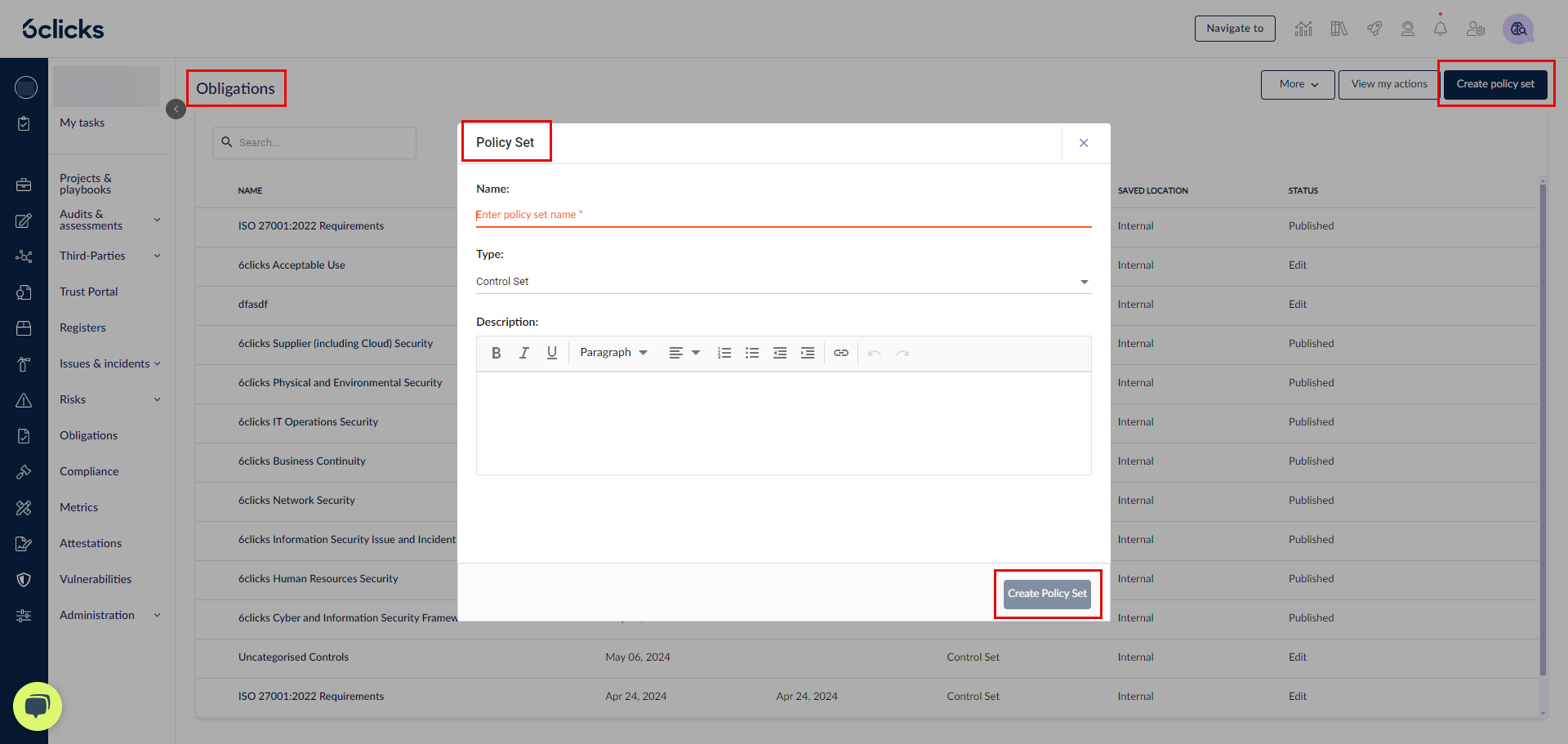Click the Administration sliders icon
Viewport: 1568px width, 744px height.
pos(24,616)
